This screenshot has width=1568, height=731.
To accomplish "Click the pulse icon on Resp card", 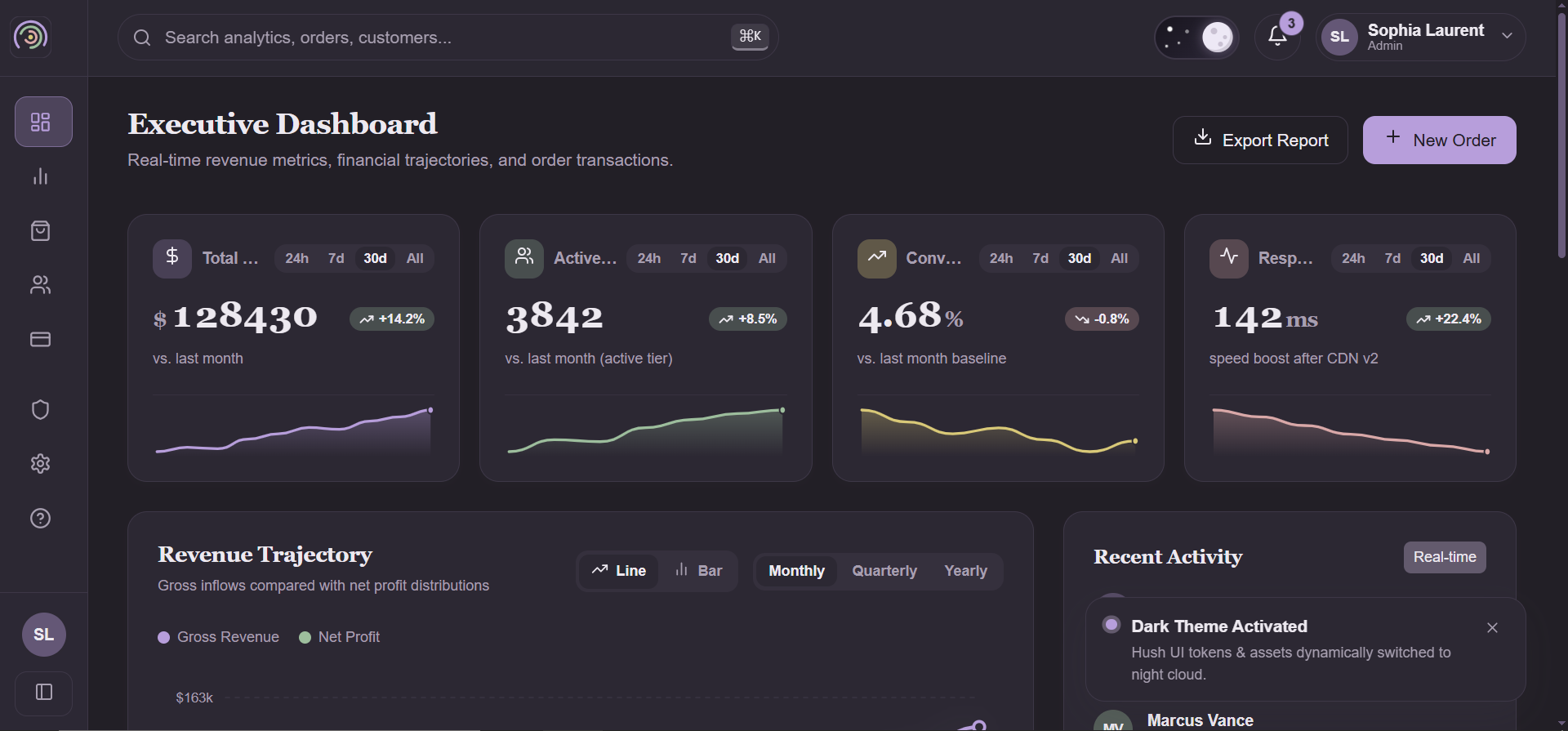I will click(x=1229, y=258).
